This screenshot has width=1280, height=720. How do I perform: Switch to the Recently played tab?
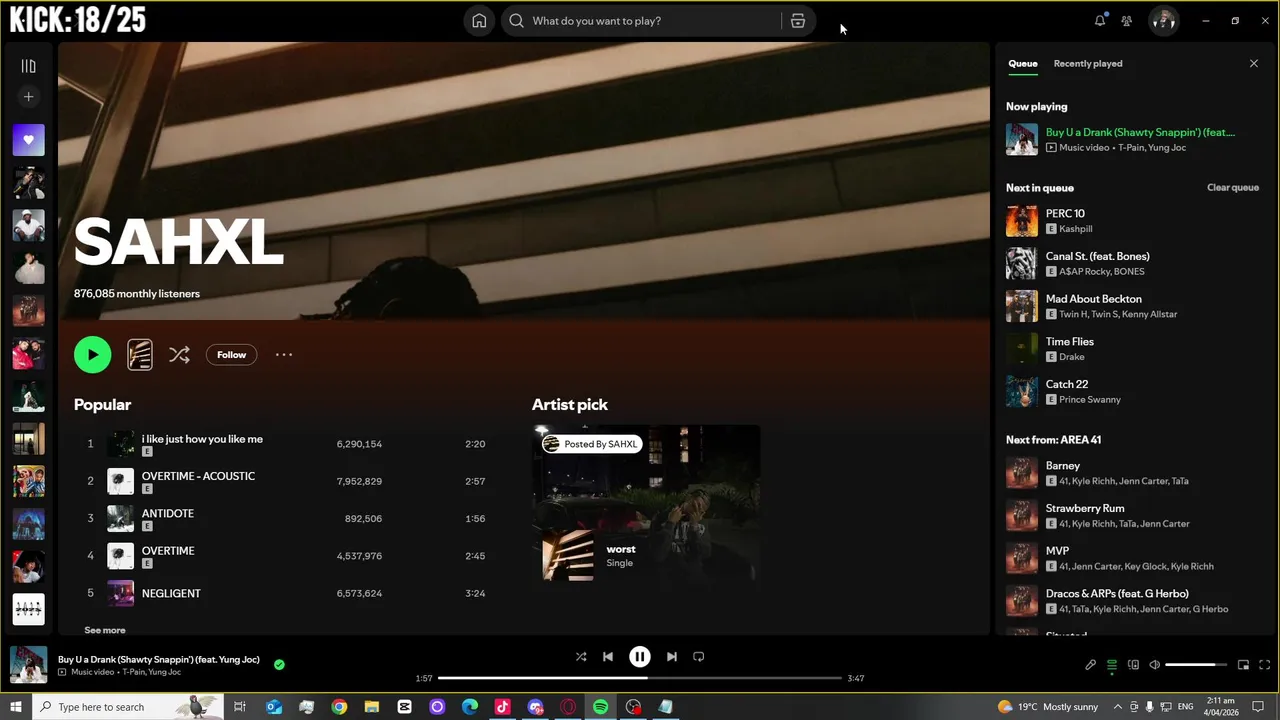pyautogui.click(x=1087, y=63)
